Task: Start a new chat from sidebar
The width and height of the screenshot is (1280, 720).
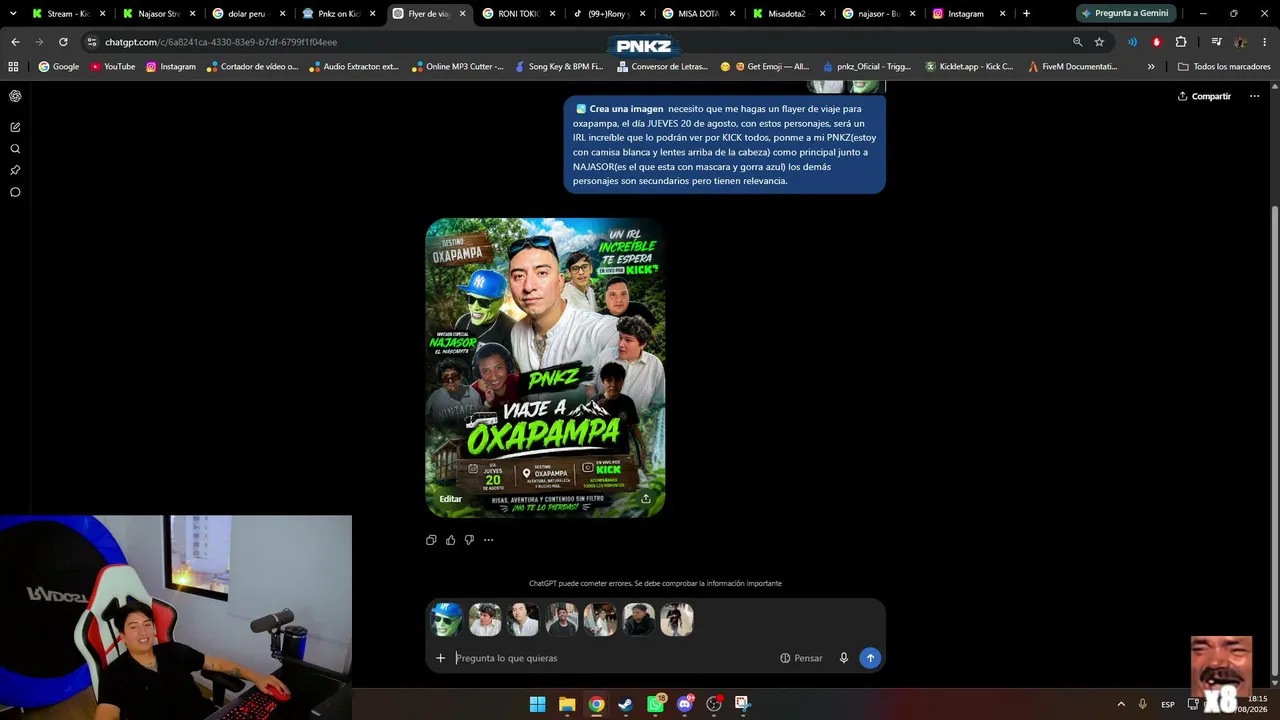Action: click(15, 127)
